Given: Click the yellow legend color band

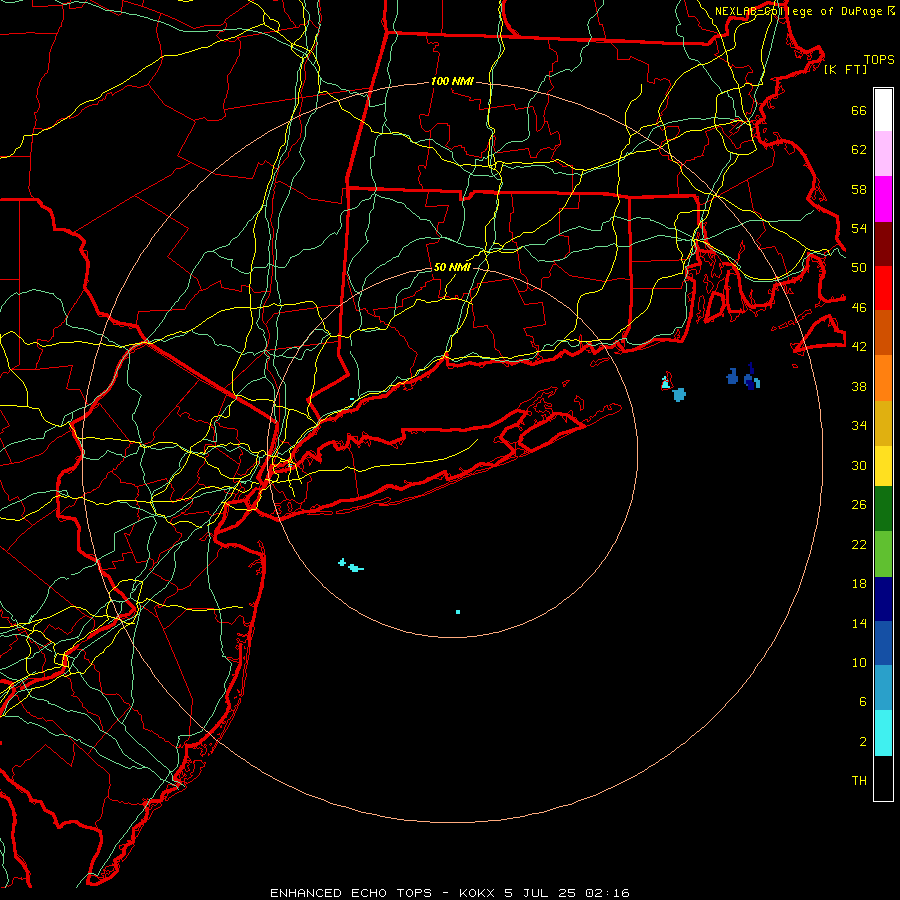Looking at the screenshot, I should click(x=883, y=466).
